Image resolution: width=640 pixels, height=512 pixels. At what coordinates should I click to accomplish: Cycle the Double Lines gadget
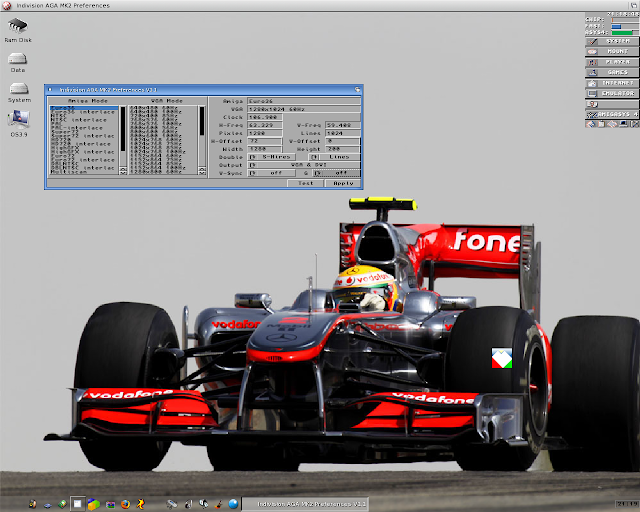(334, 157)
